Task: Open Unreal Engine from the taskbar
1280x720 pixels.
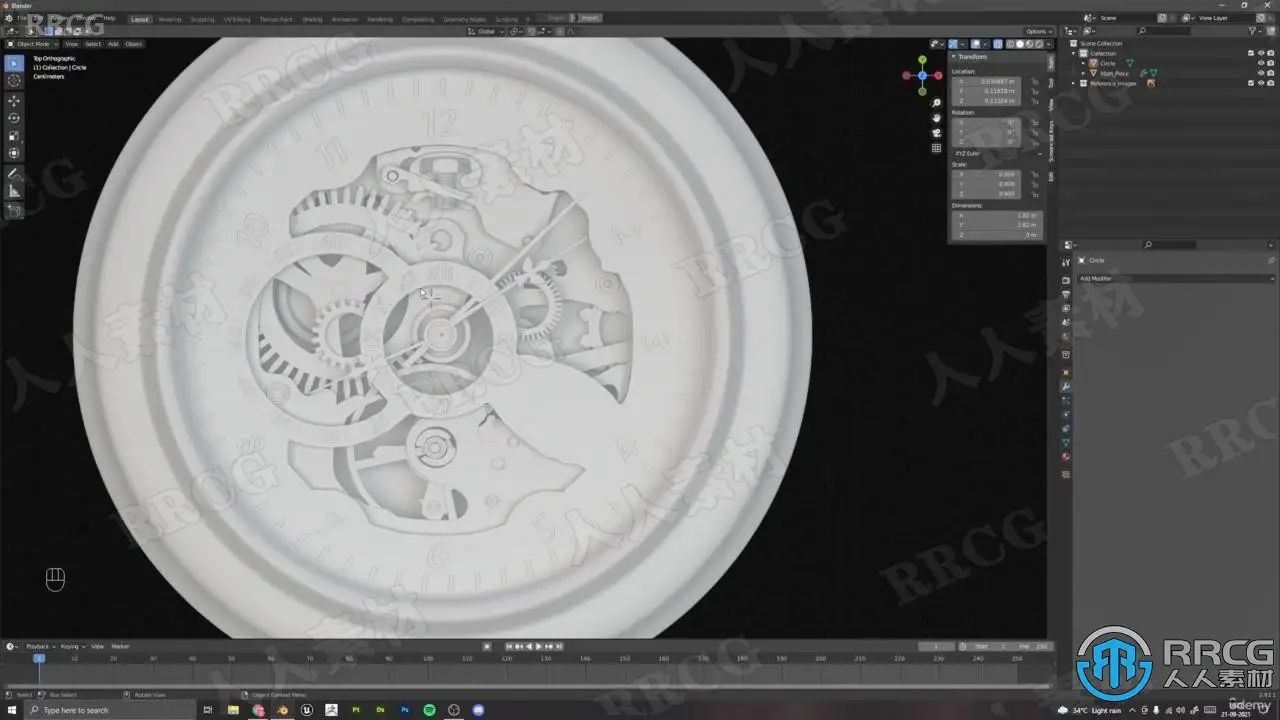Action: click(x=307, y=710)
